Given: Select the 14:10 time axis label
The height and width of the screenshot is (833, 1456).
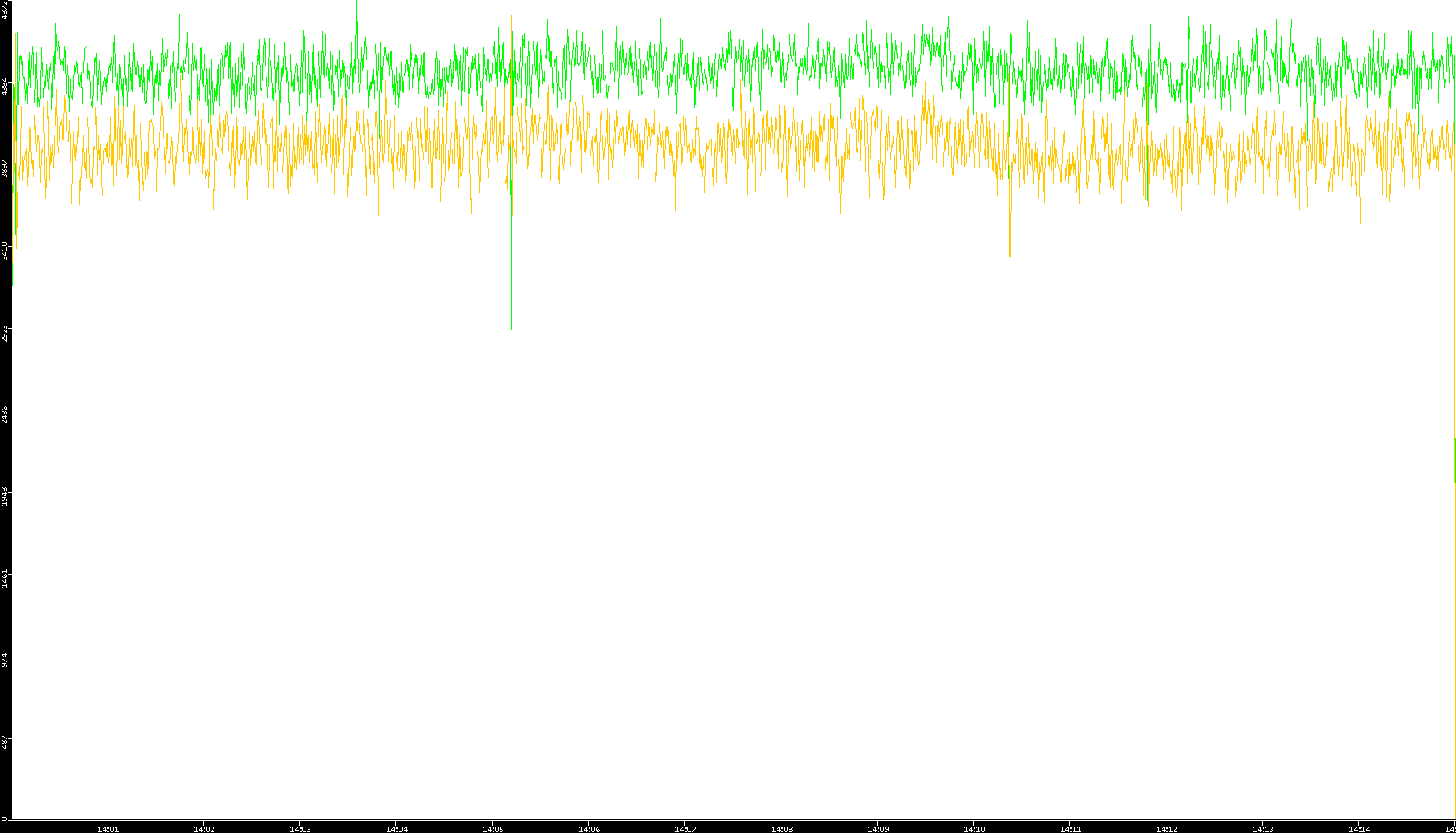Looking at the screenshot, I should 974,829.
